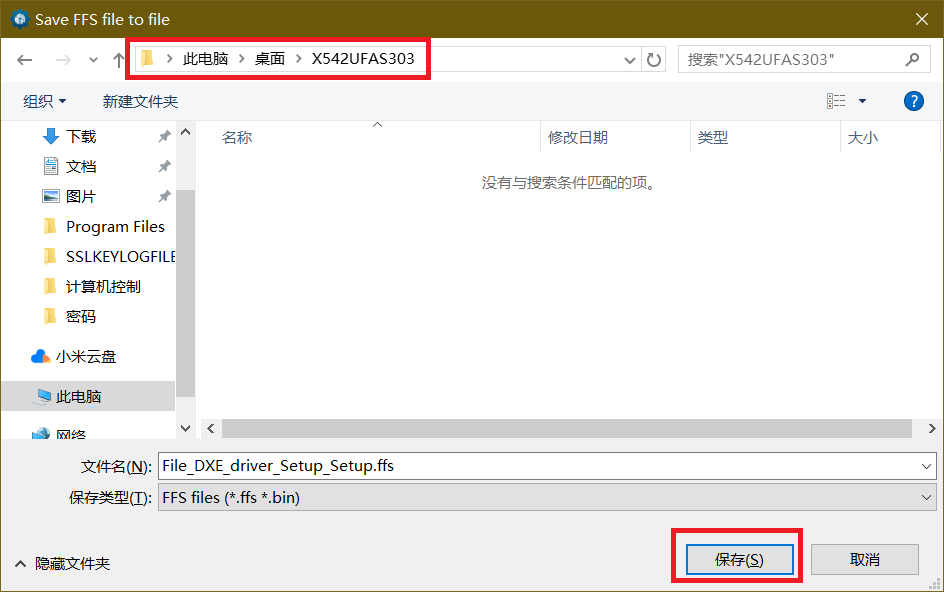This screenshot has height=592, width=944.
Task: Open the 保存类型 file type dropdown
Action: coord(926,498)
